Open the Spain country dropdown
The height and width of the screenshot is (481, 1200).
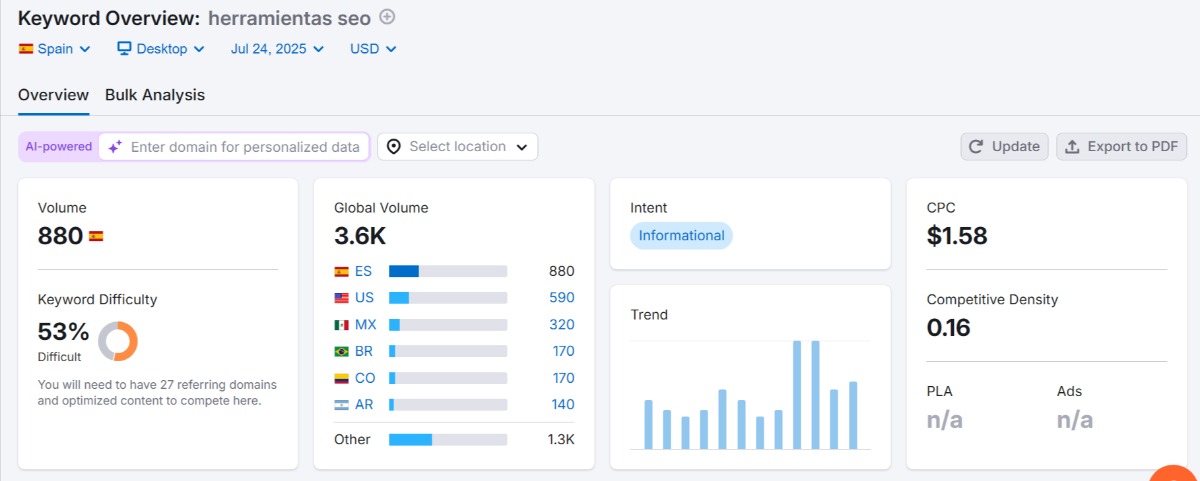click(55, 48)
